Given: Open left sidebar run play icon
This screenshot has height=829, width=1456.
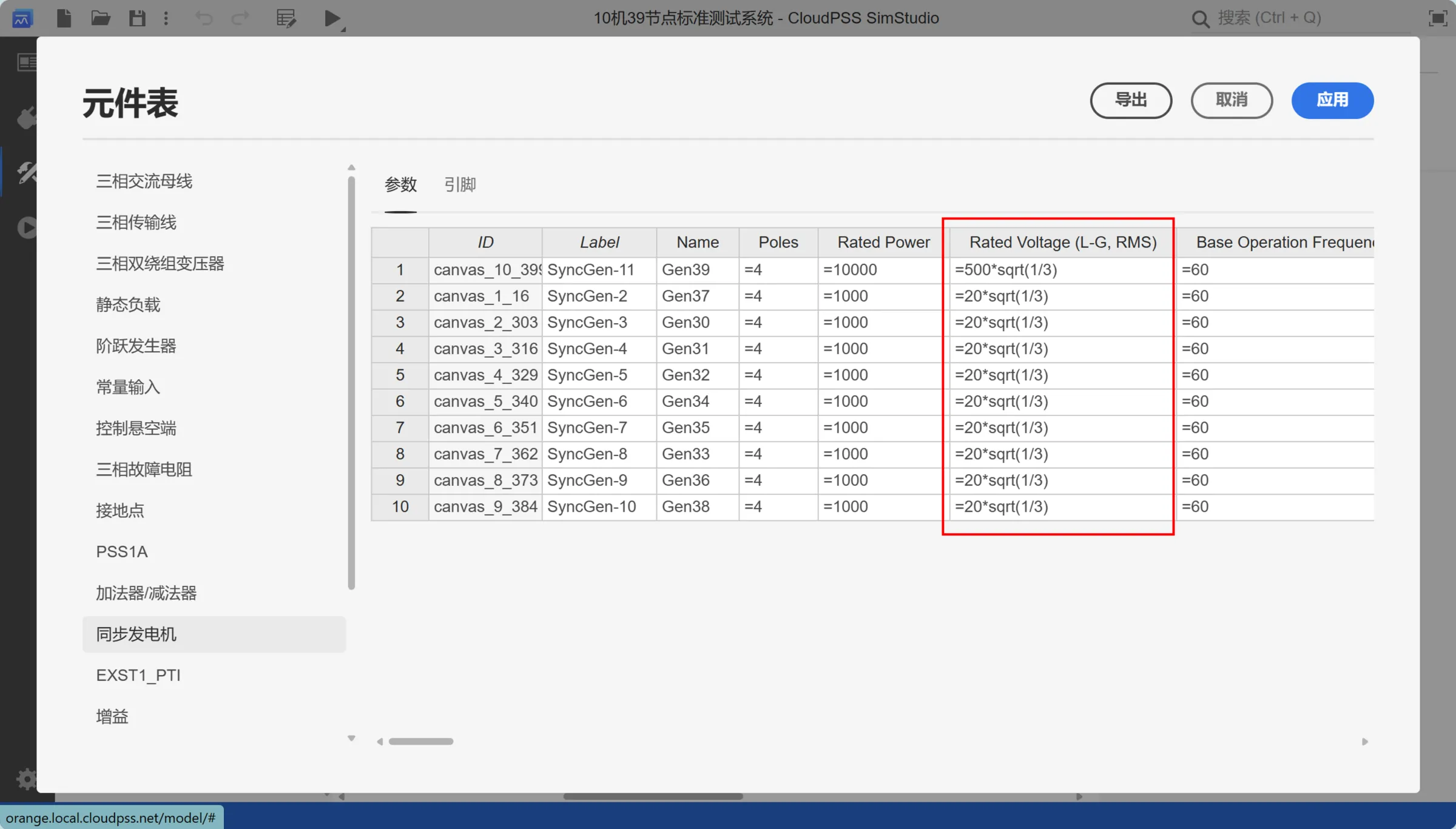Looking at the screenshot, I should [26, 227].
